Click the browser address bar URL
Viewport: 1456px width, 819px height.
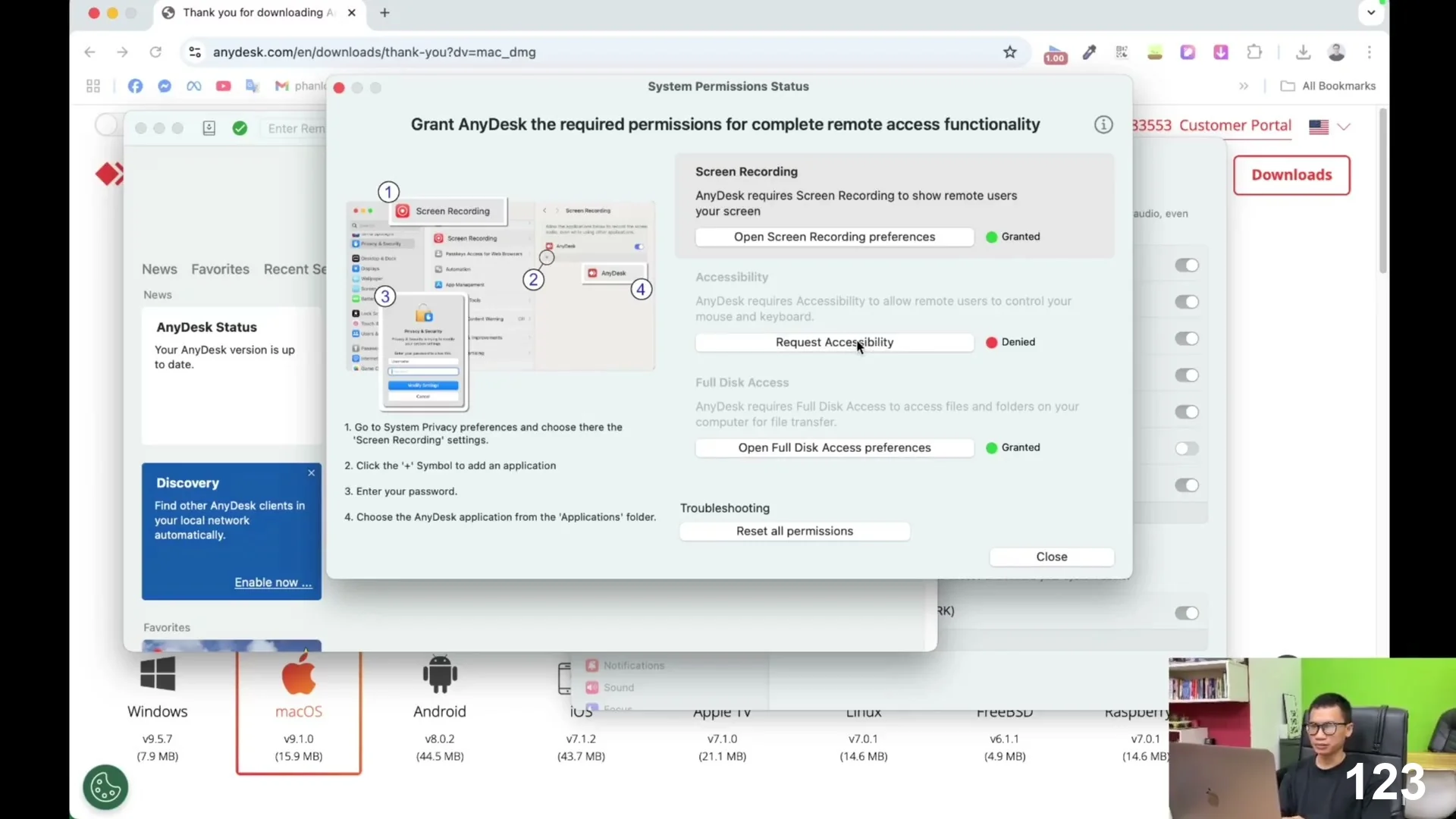click(375, 52)
